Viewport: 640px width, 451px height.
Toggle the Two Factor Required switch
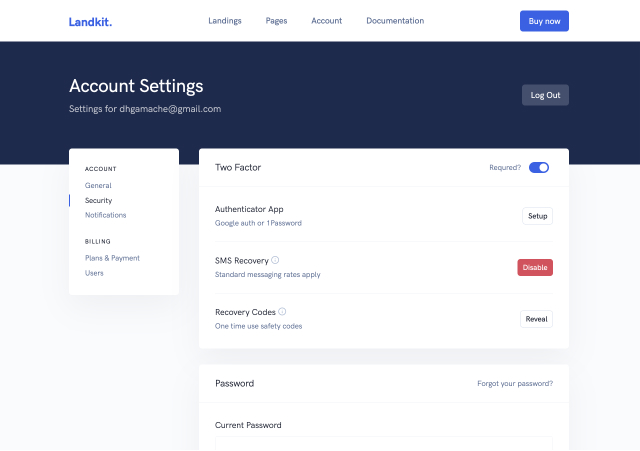pos(539,168)
